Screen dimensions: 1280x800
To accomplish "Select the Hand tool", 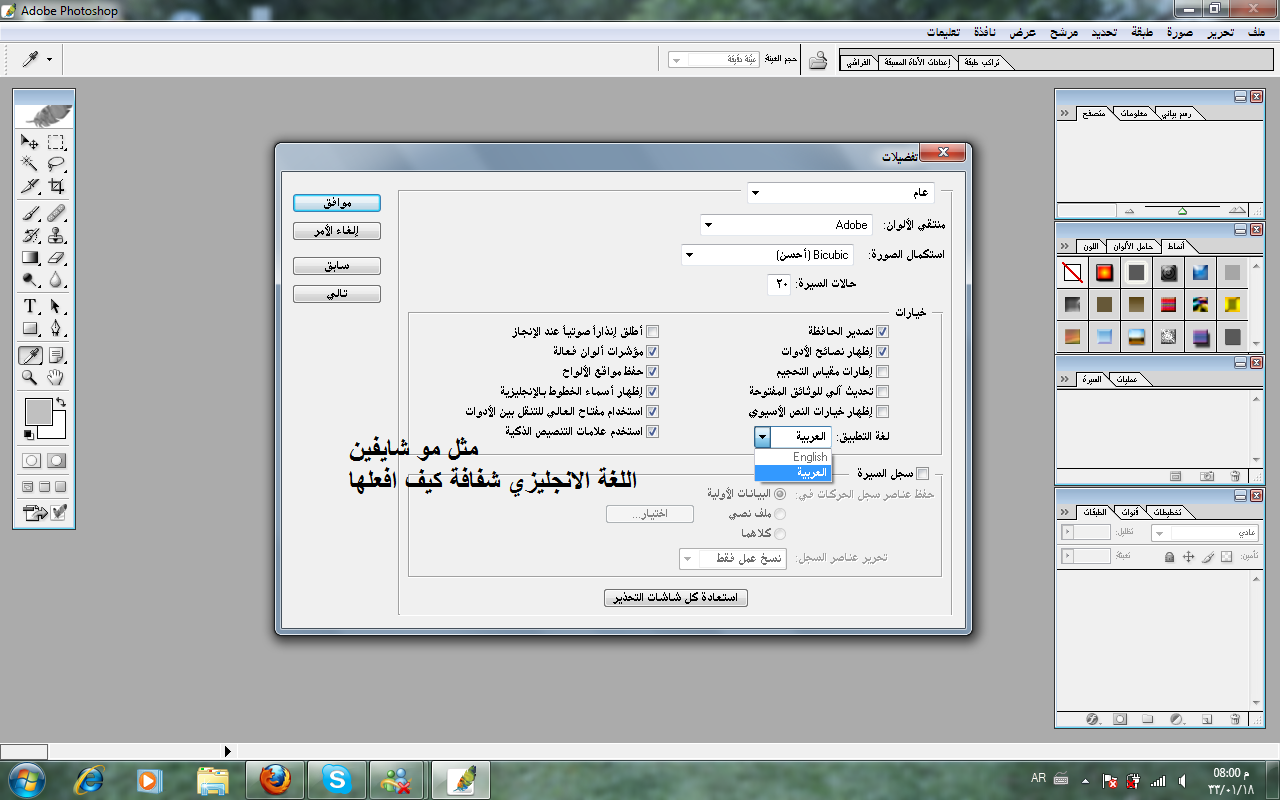I will 56,377.
